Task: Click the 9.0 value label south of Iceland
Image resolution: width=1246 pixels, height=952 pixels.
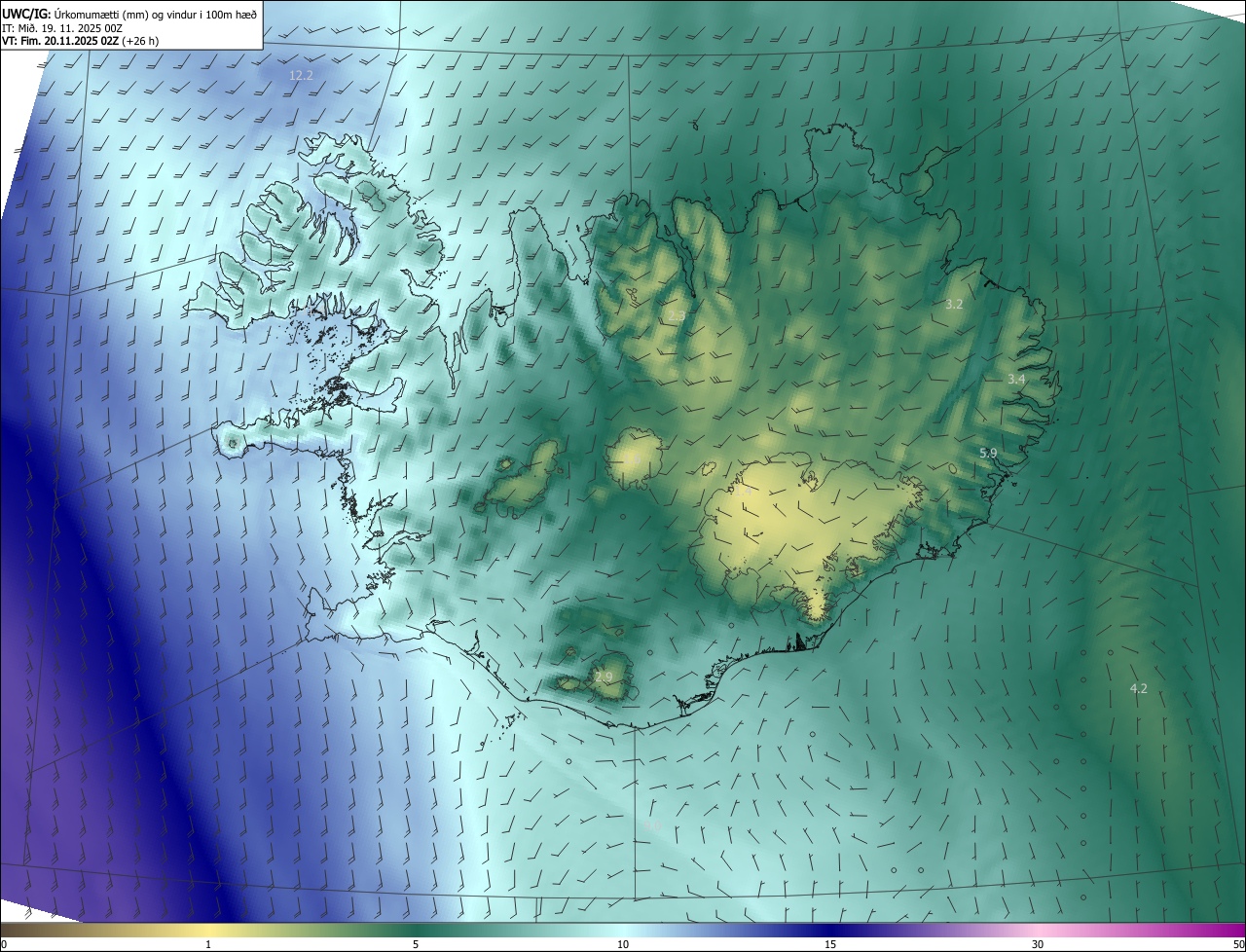Action: point(651,825)
